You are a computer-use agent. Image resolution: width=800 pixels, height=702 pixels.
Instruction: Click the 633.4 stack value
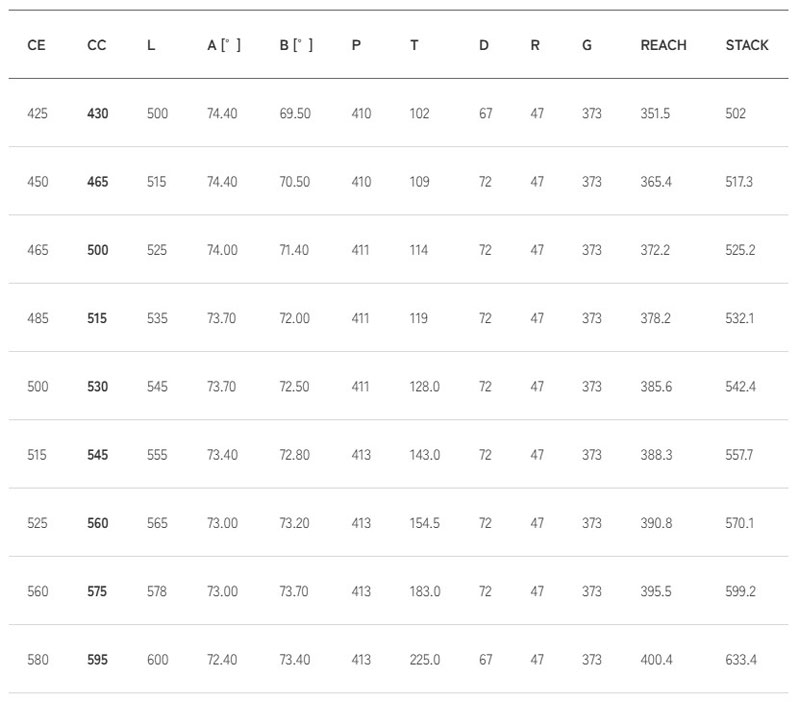[x=741, y=660]
